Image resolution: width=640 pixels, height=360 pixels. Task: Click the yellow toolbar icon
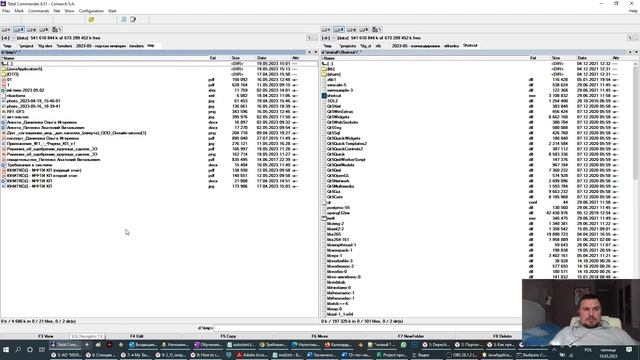click(91, 20)
